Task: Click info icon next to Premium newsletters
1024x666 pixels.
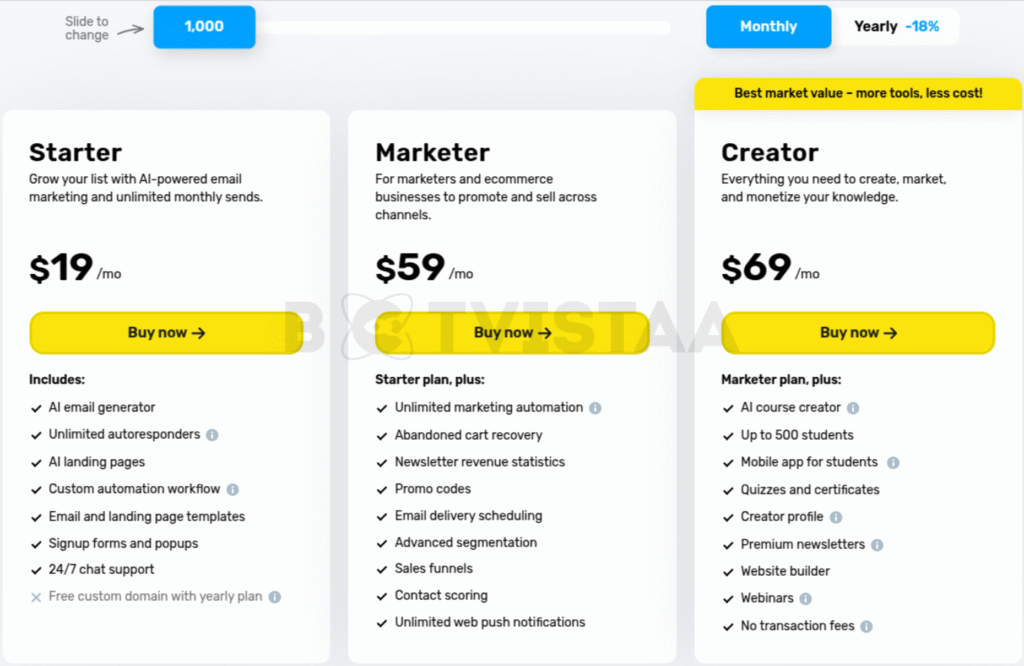Action: pos(877,545)
